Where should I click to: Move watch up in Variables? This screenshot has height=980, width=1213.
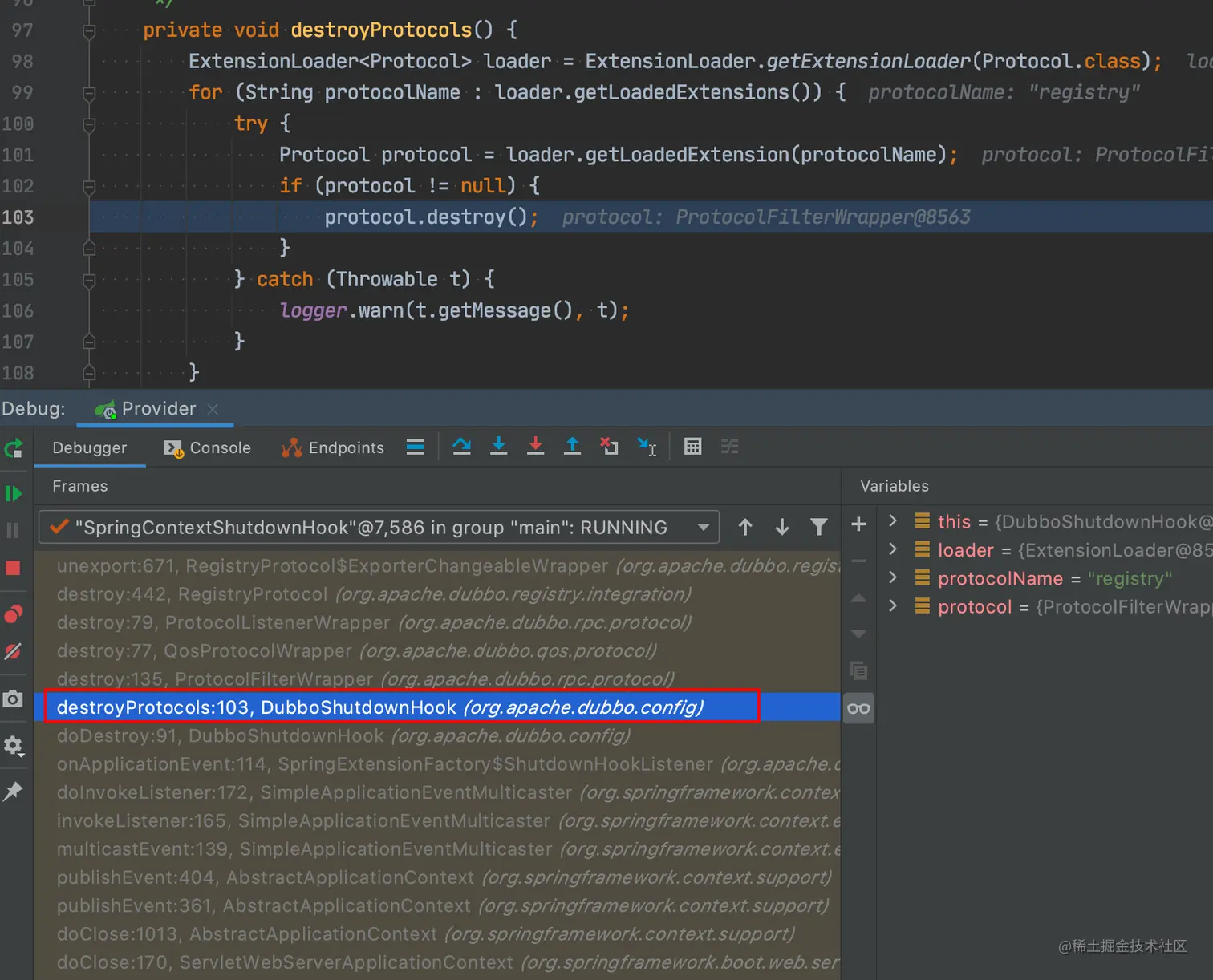click(x=858, y=597)
